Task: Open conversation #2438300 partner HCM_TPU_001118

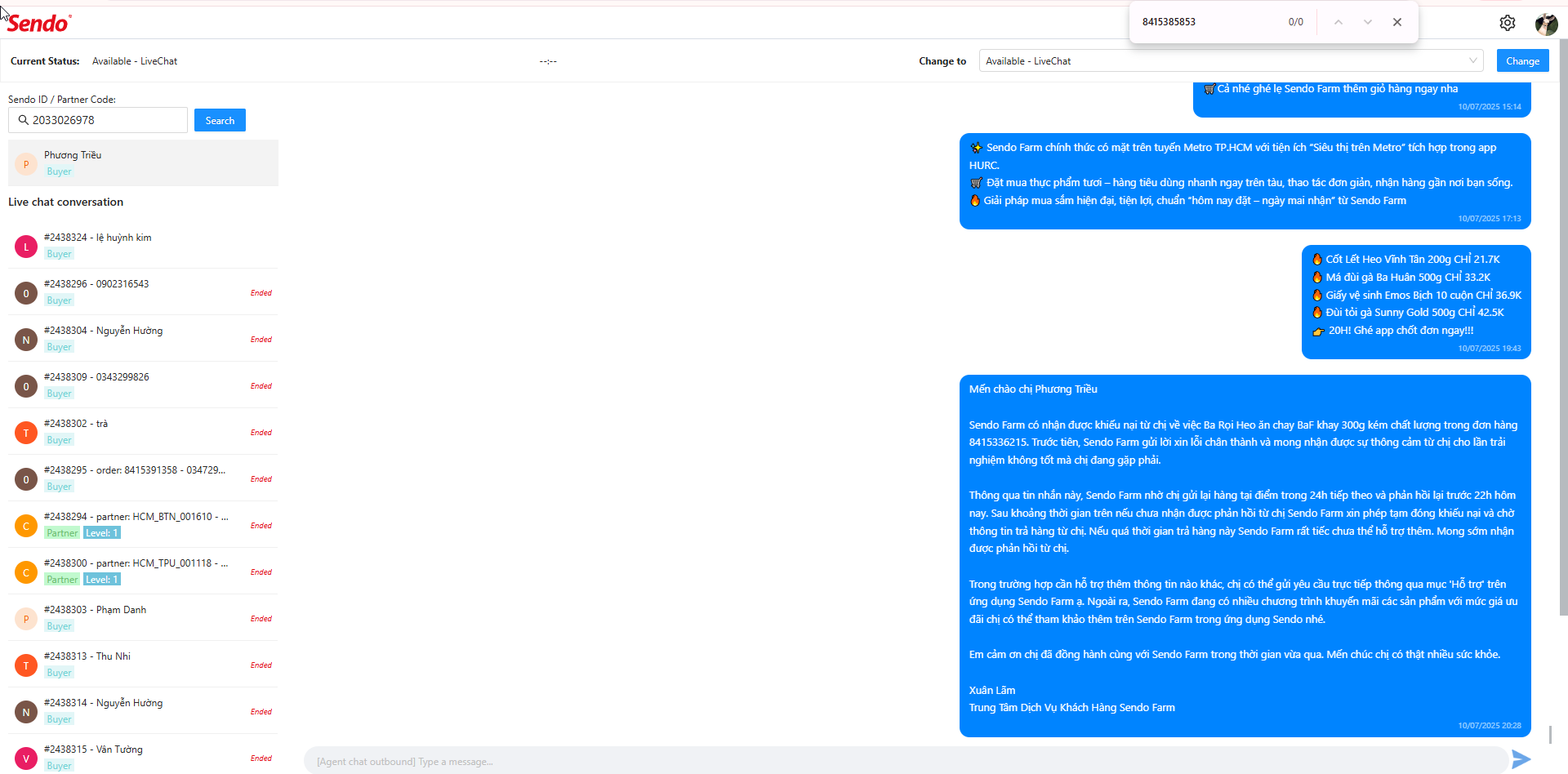Action: [143, 572]
